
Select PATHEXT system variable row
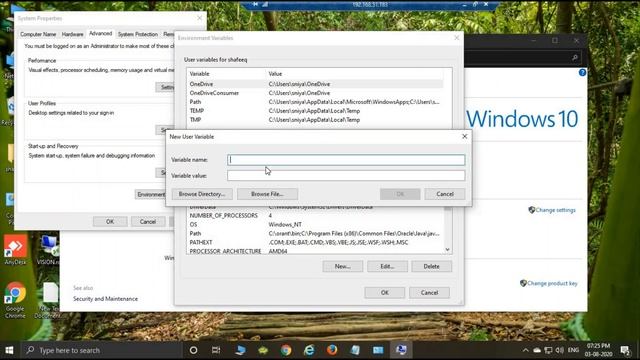(x=315, y=242)
